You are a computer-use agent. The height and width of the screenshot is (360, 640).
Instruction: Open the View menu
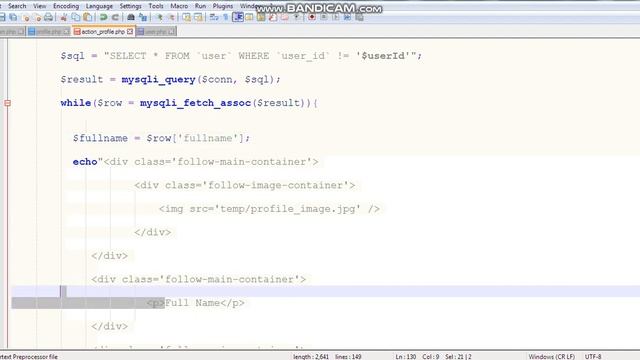pos(40,6)
